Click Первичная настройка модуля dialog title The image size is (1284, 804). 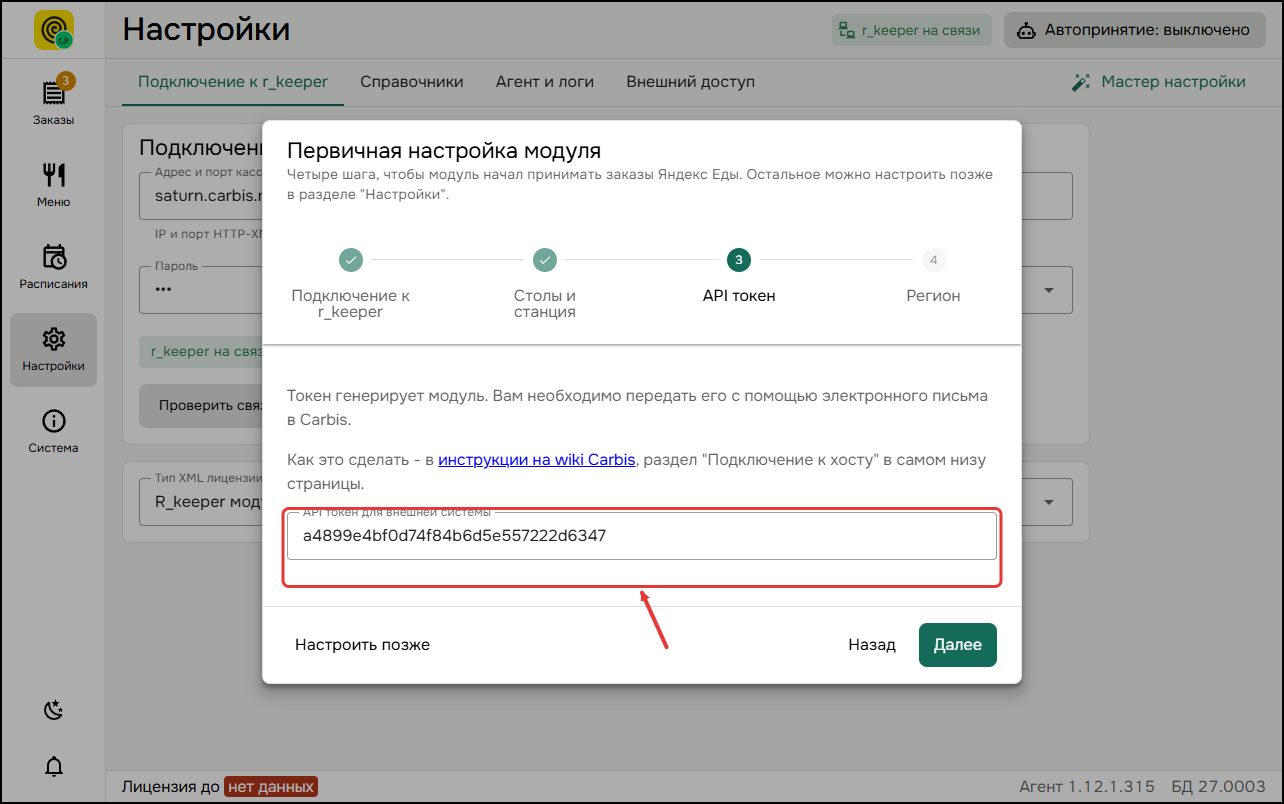click(444, 151)
